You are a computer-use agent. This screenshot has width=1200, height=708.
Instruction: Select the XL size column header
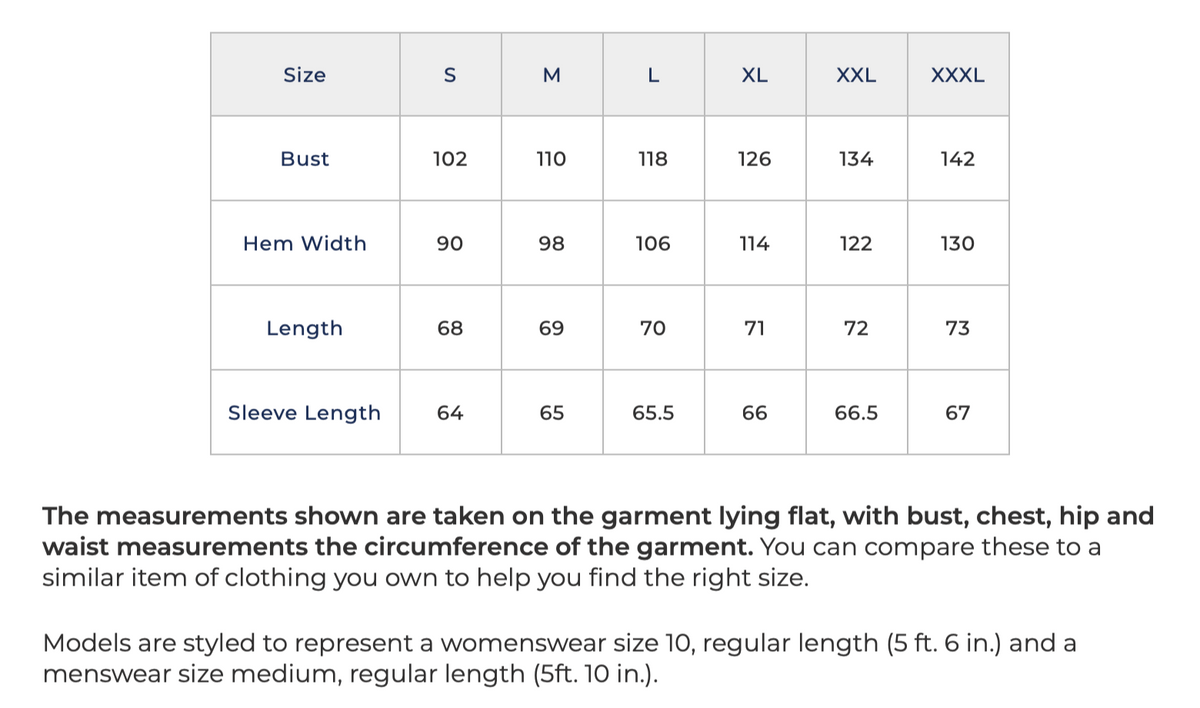pos(755,75)
